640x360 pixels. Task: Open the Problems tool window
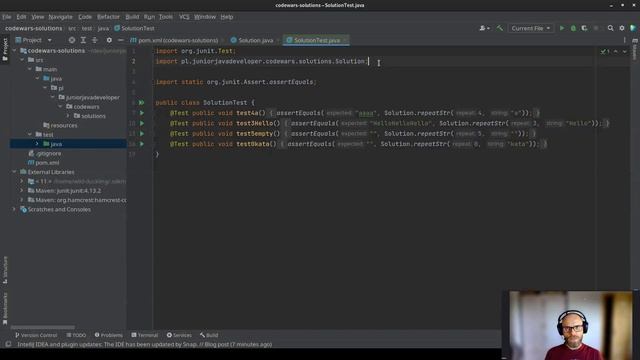[x=109, y=335]
